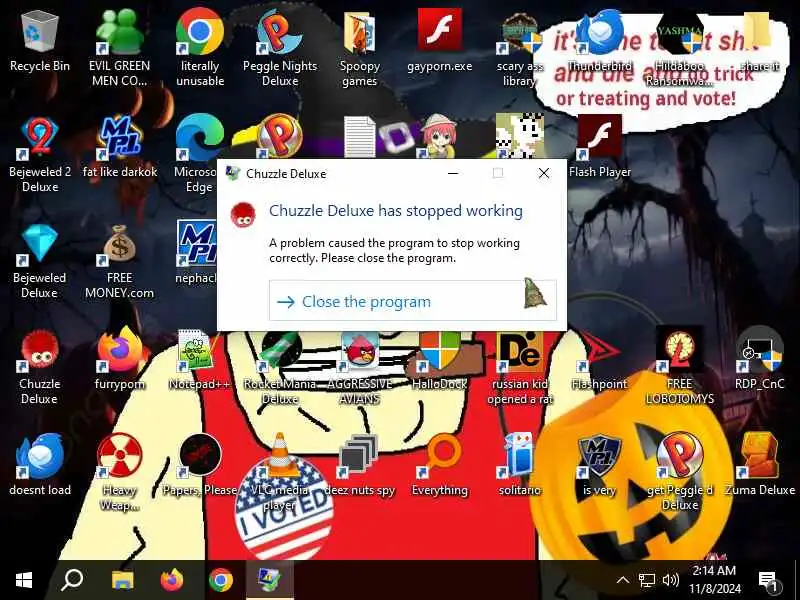Screen dimensions: 800x600
Task: Open the network status tray icon
Action: coord(646,580)
